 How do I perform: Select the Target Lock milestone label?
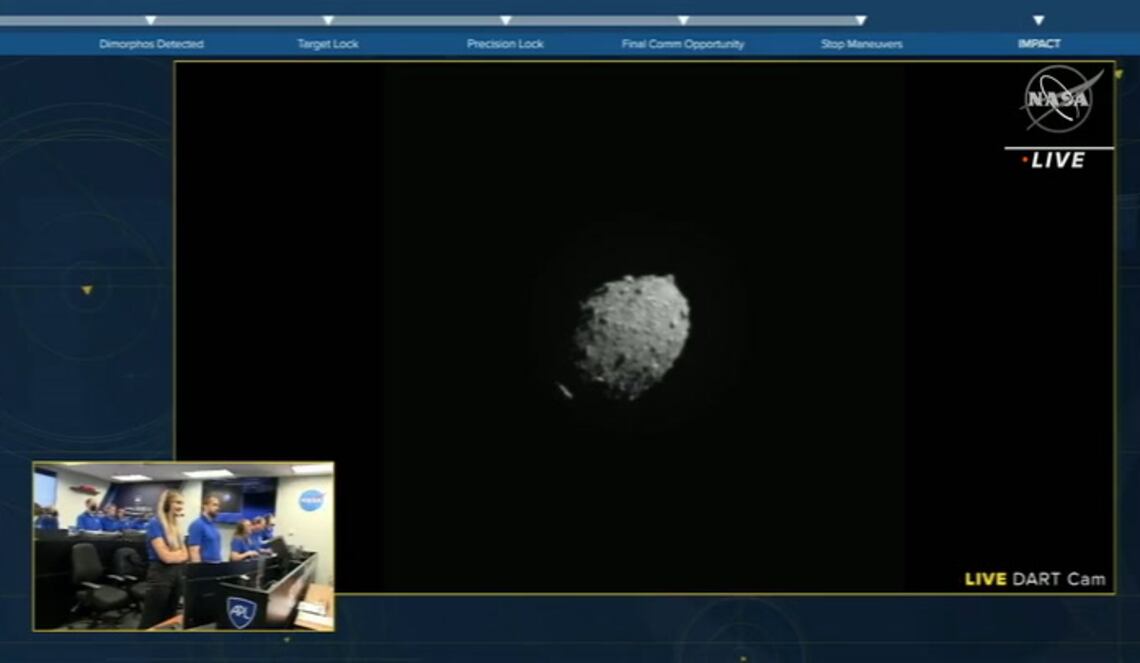[328, 44]
